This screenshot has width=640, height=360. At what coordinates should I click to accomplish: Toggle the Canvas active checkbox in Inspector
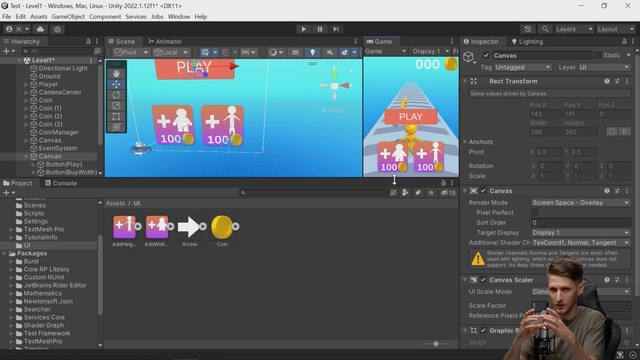tap(486, 56)
